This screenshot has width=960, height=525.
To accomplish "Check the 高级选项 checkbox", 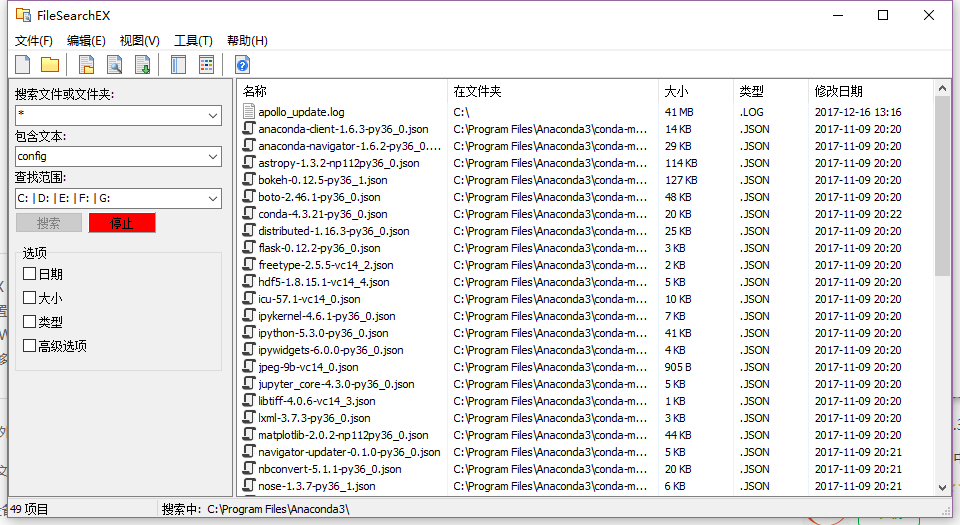I will pos(29,345).
